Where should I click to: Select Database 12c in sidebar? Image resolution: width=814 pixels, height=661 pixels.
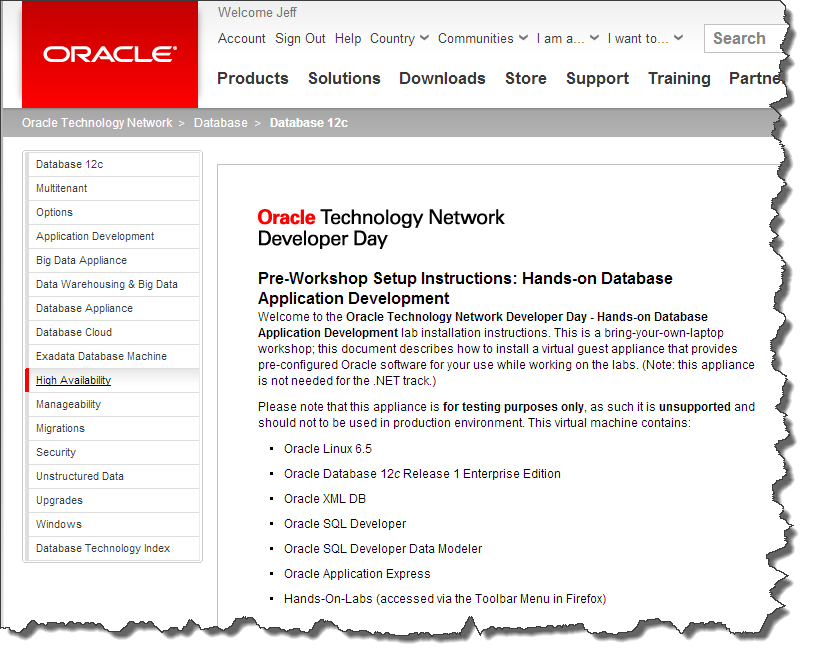point(113,164)
